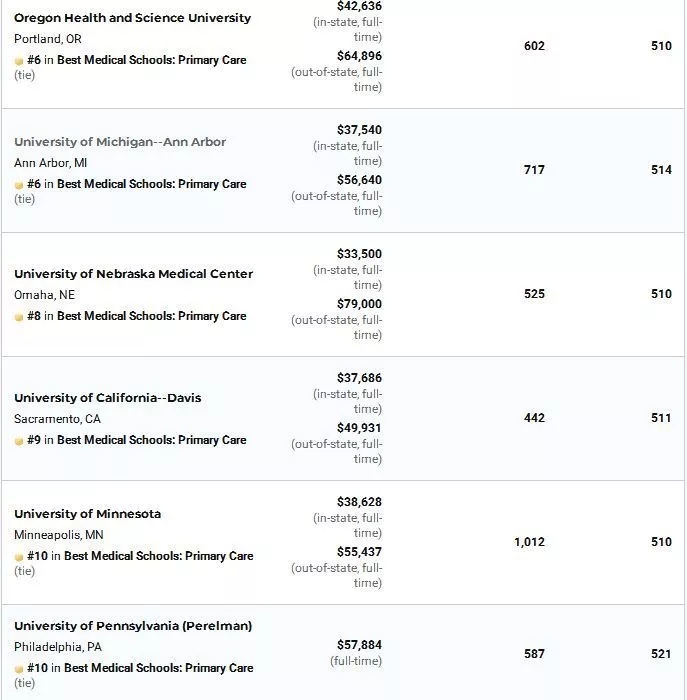
Task: Open Best Medical Schools: Primary Care under Michigan
Action: pyautogui.click(x=152, y=184)
